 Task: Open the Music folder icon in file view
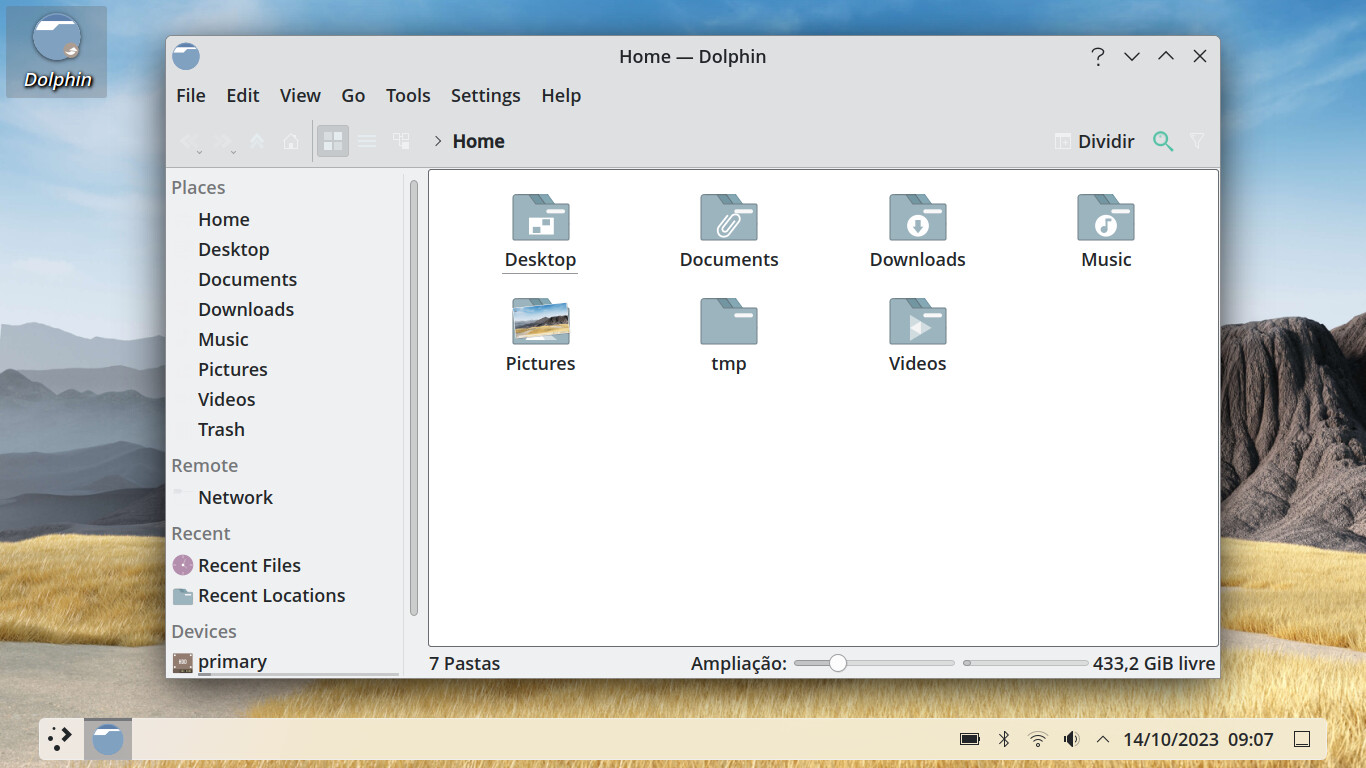pyautogui.click(x=1105, y=218)
